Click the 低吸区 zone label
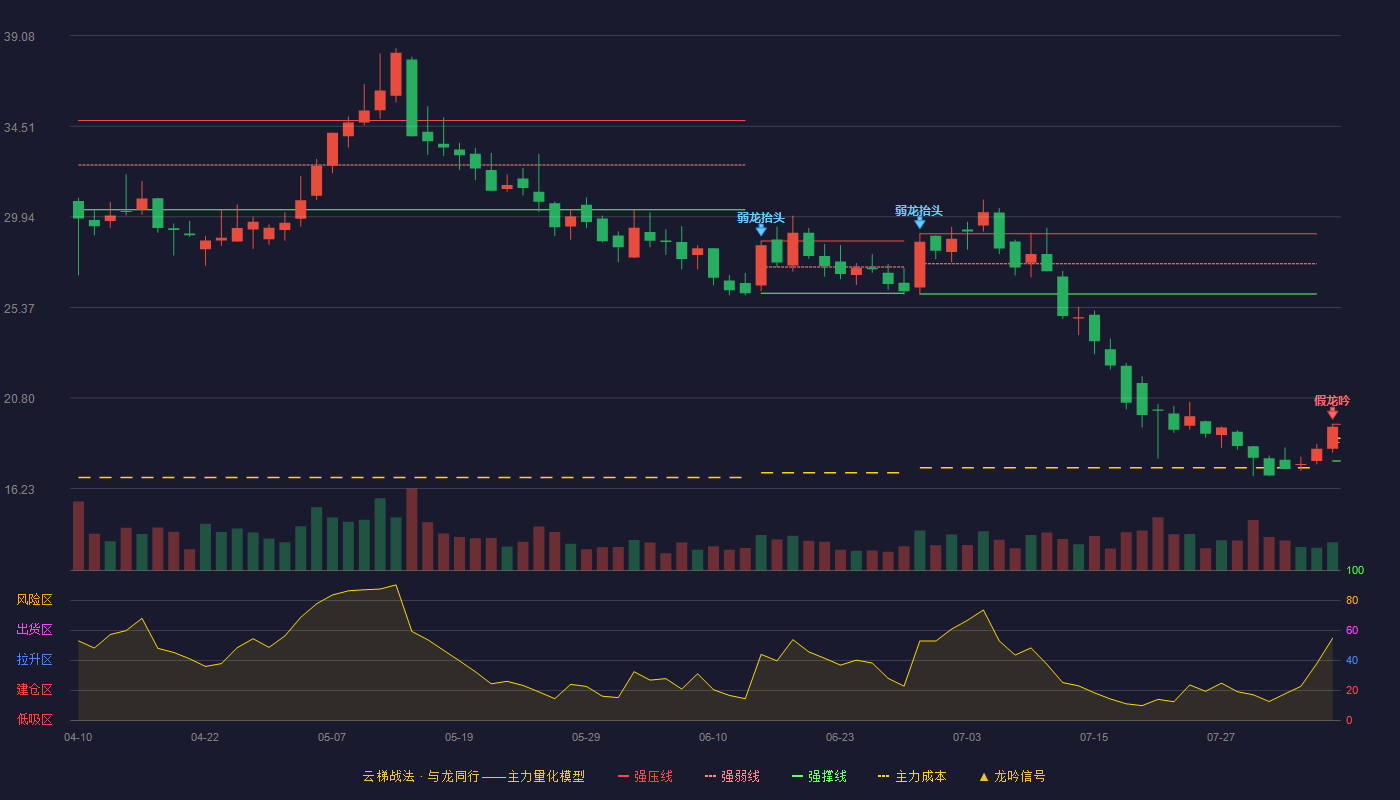This screenshot has width=1400, height=800. click(x=34, y=720)
